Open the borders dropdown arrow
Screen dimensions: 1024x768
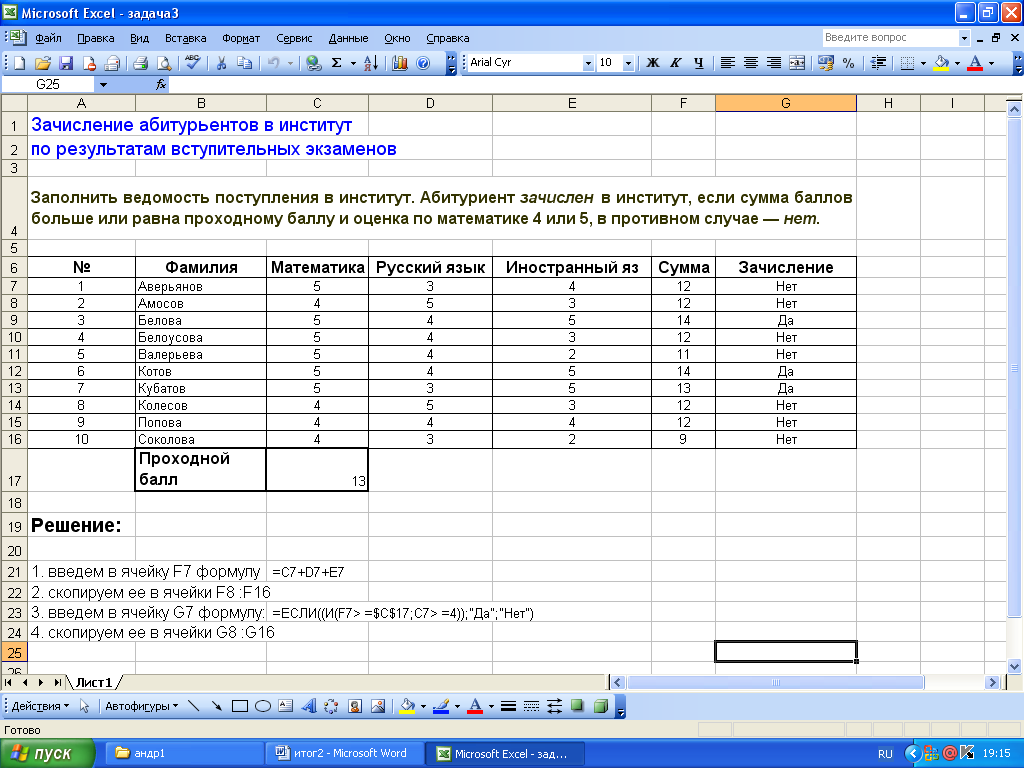[x=923, y=63]
